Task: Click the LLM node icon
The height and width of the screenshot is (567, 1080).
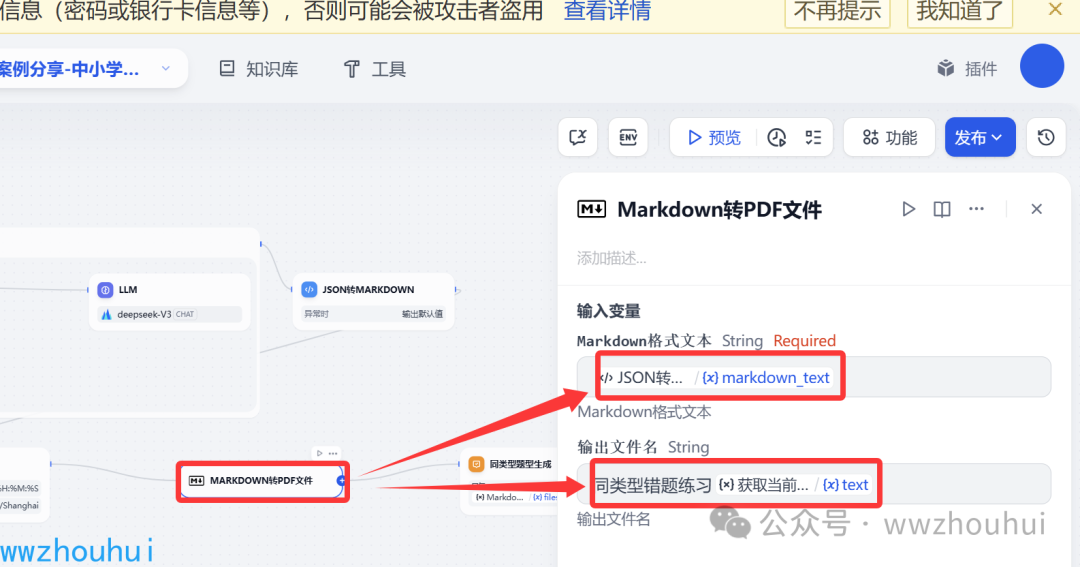Action: coord(105,289)
